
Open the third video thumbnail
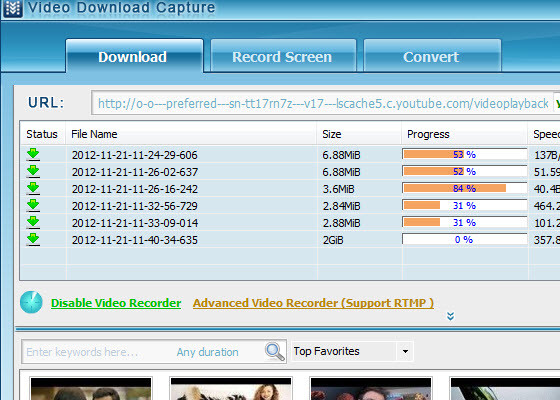pos(371,389)
